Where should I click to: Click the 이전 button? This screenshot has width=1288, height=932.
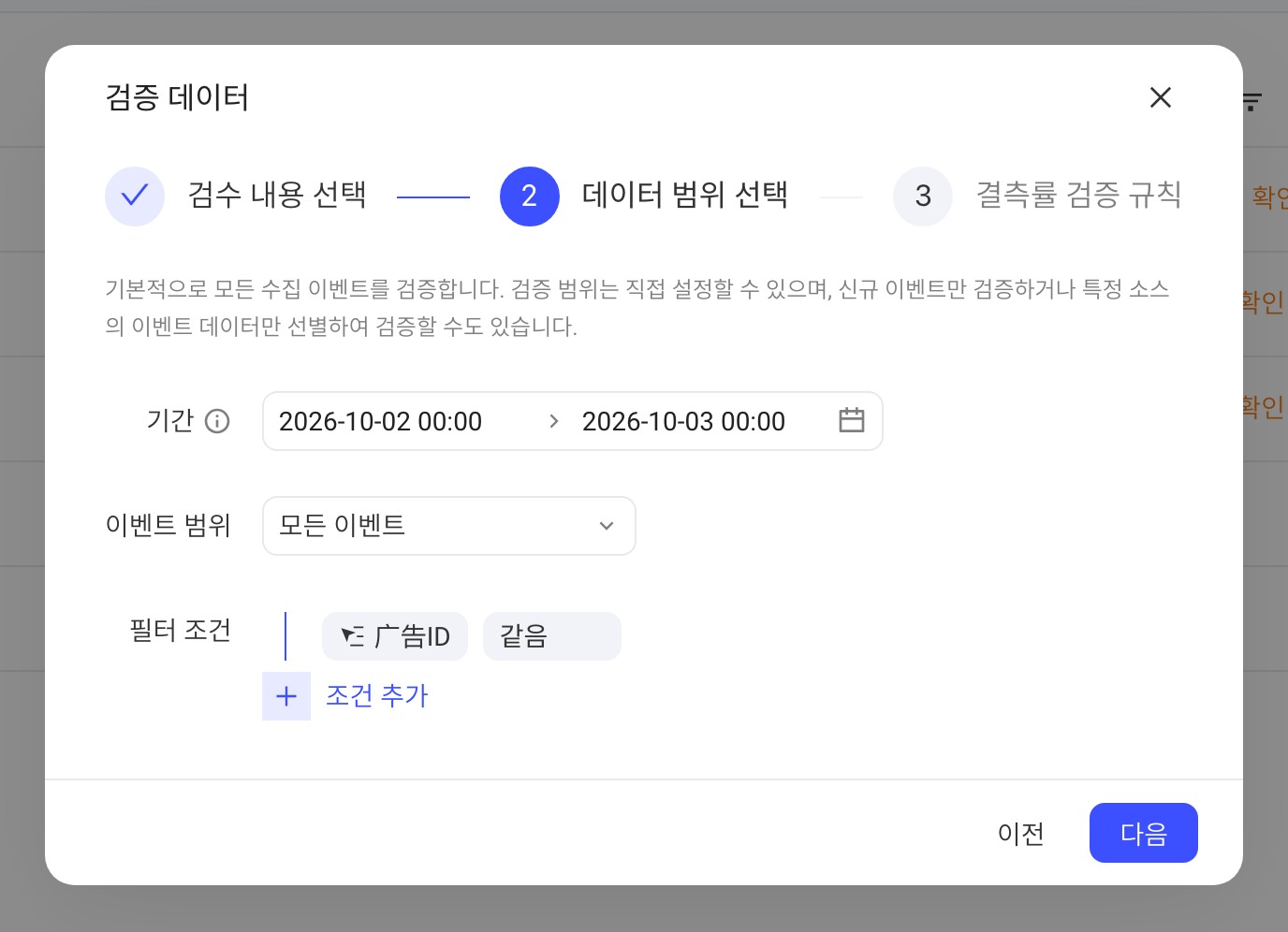coord(1021,833)
